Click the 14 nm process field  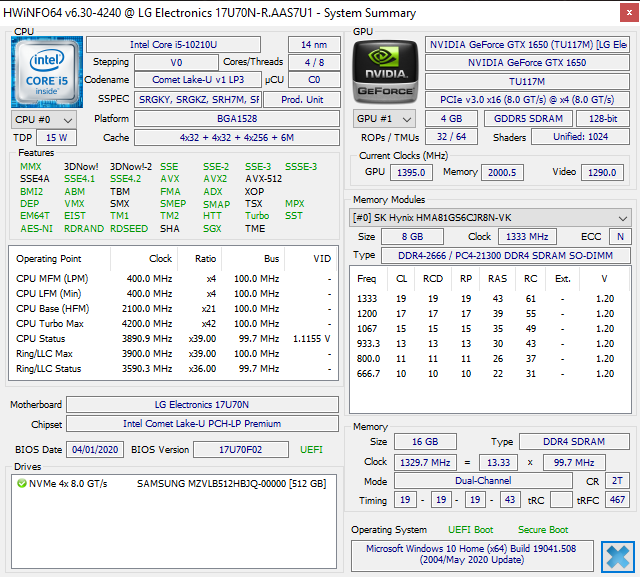point(314,44)
